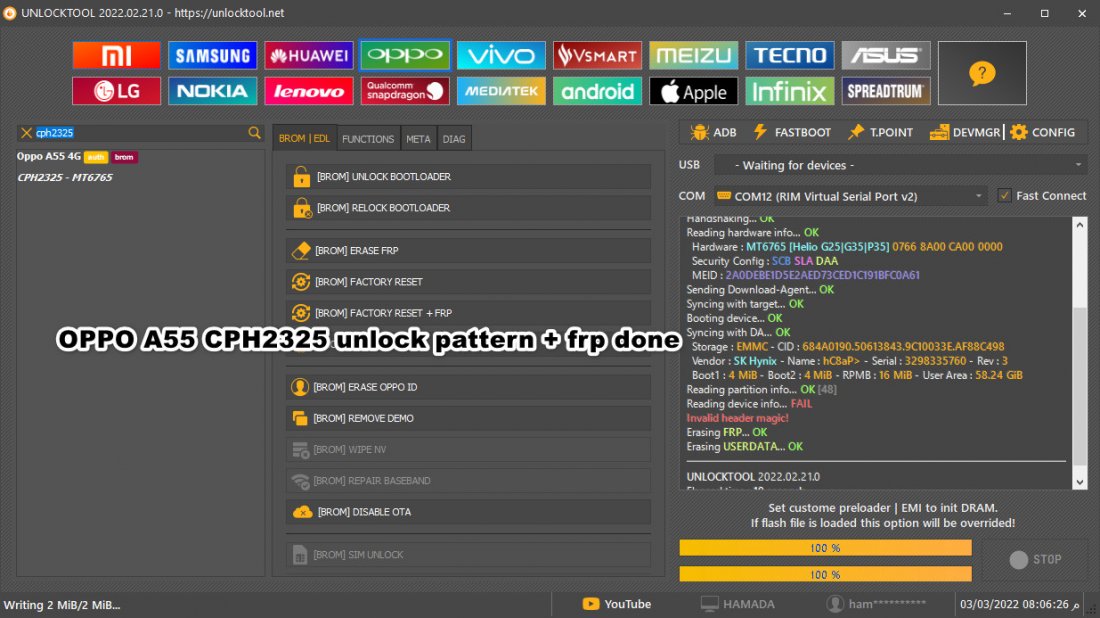Run [BROM] FACTORY RESET + FRP
Screen dimensions: 1100x618
coord(468,313)
